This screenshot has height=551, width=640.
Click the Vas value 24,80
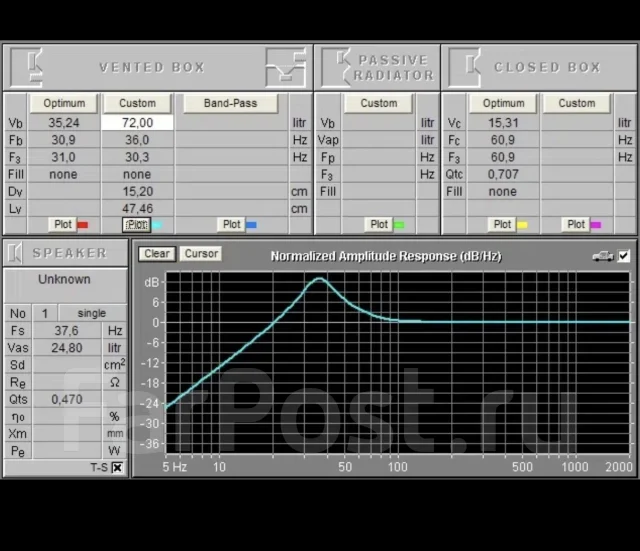click(67, 348)
